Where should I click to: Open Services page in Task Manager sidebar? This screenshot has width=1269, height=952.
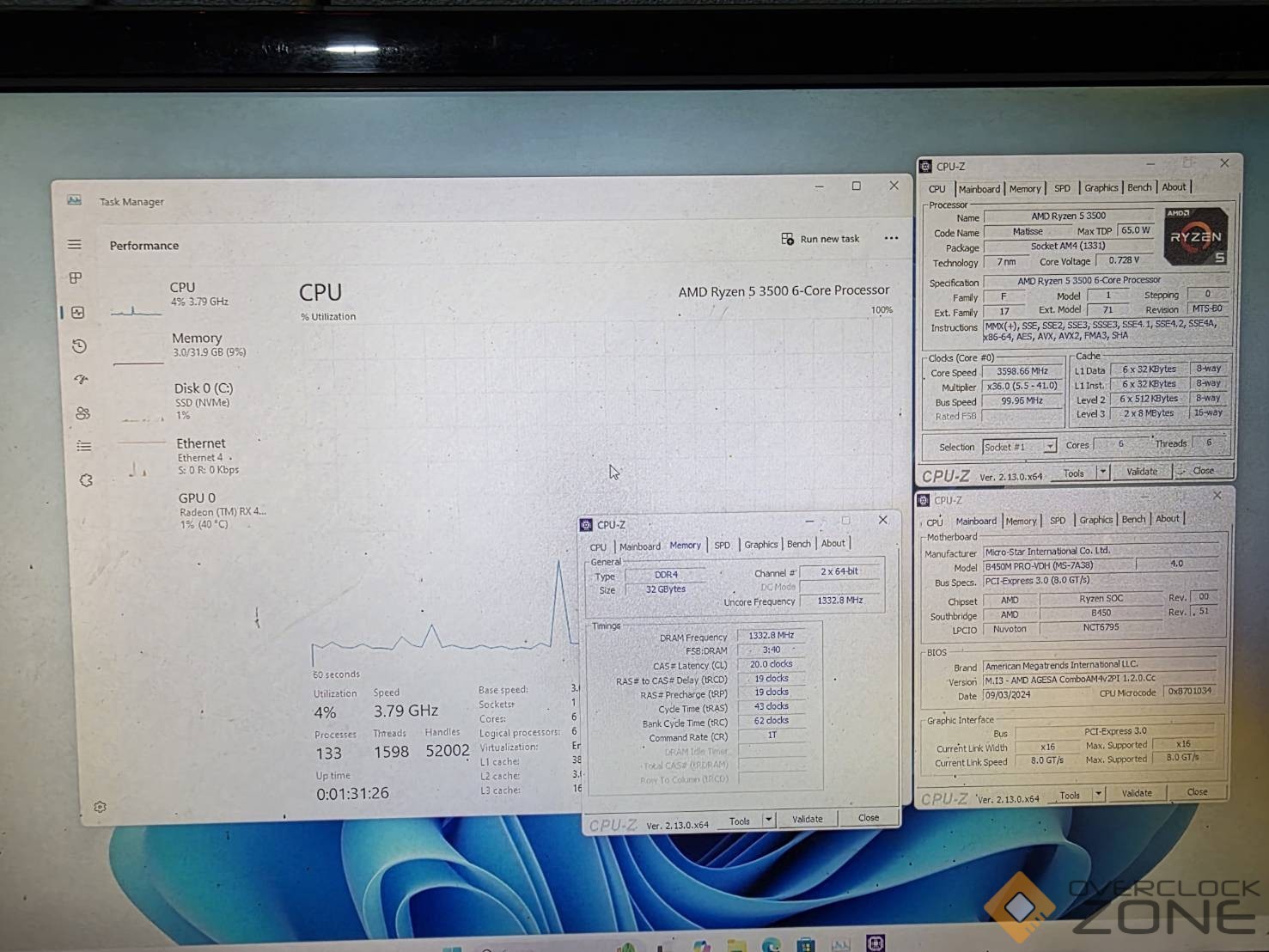86,480
